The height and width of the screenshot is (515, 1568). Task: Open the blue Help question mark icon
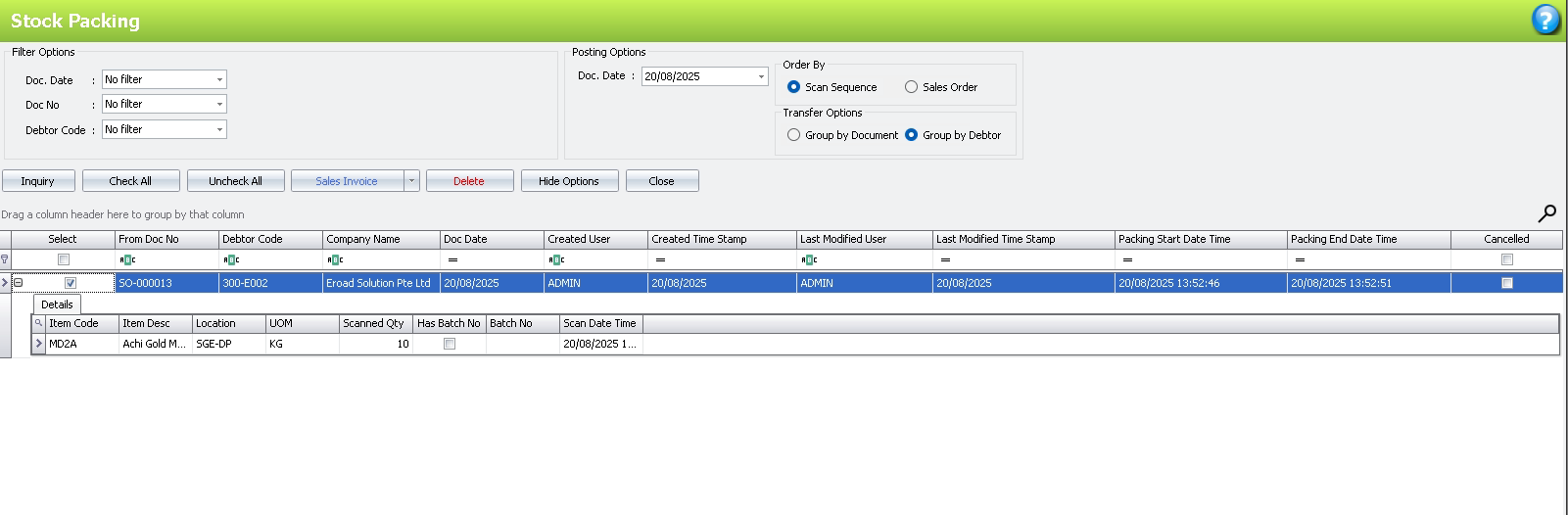(x=1545, y=20)
